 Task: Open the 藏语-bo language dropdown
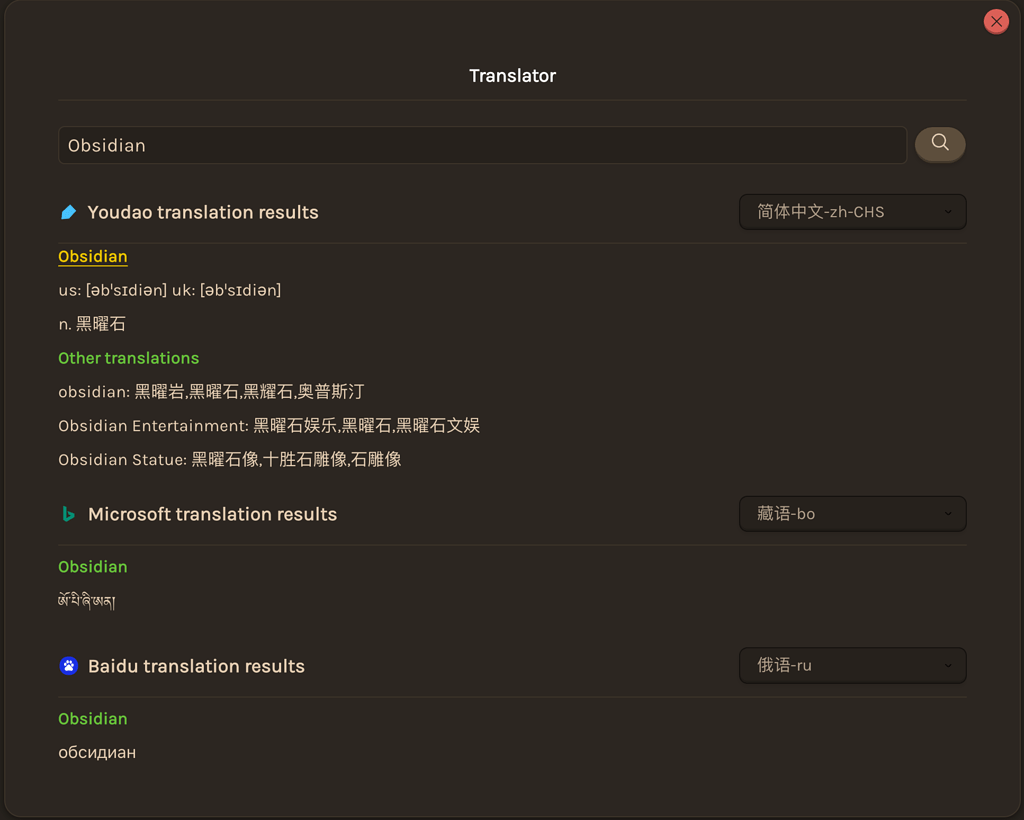[852, 513]
